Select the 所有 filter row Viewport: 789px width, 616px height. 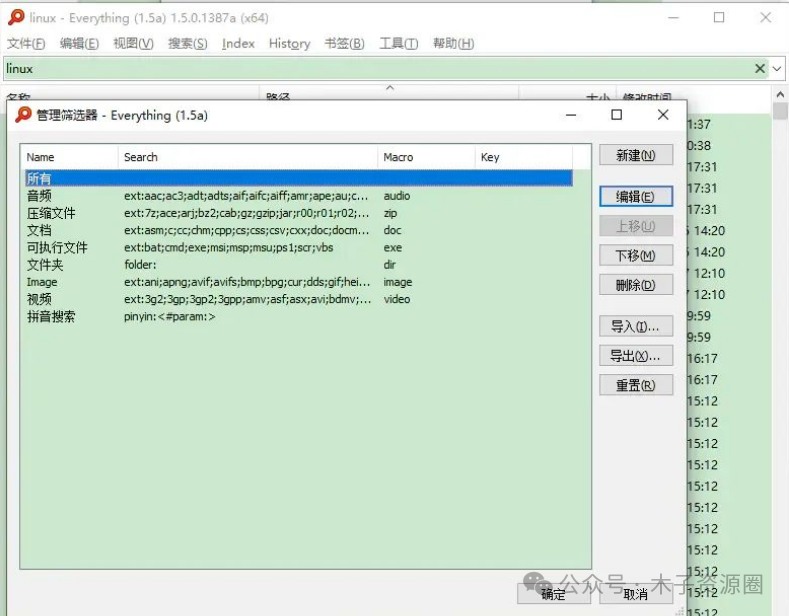(299, 178)
